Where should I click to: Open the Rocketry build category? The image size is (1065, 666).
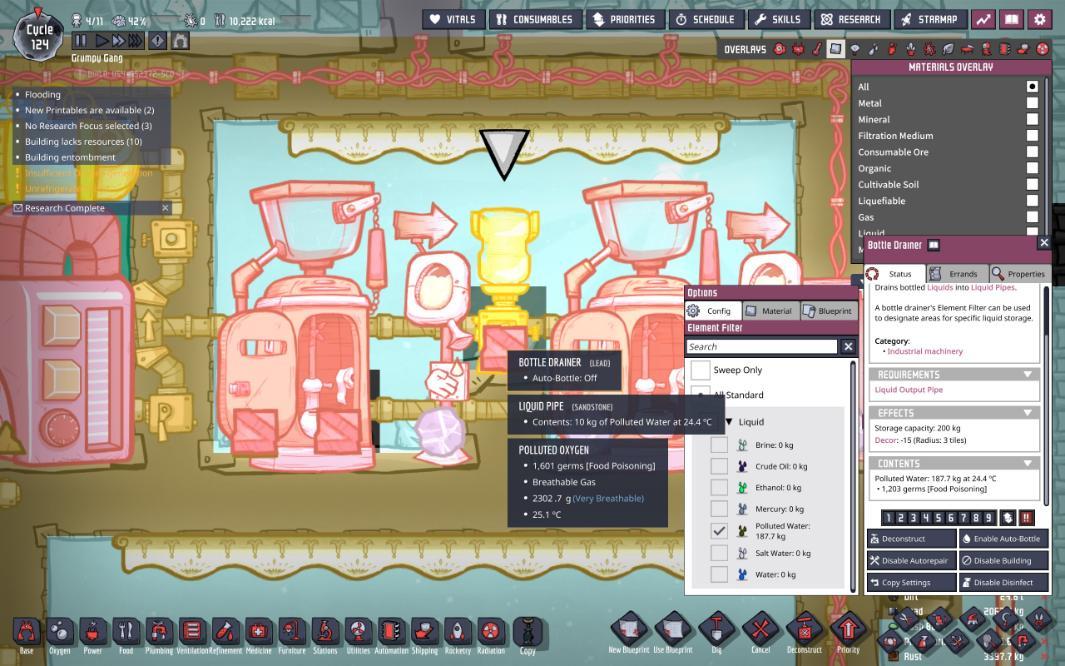coord(458,631)
